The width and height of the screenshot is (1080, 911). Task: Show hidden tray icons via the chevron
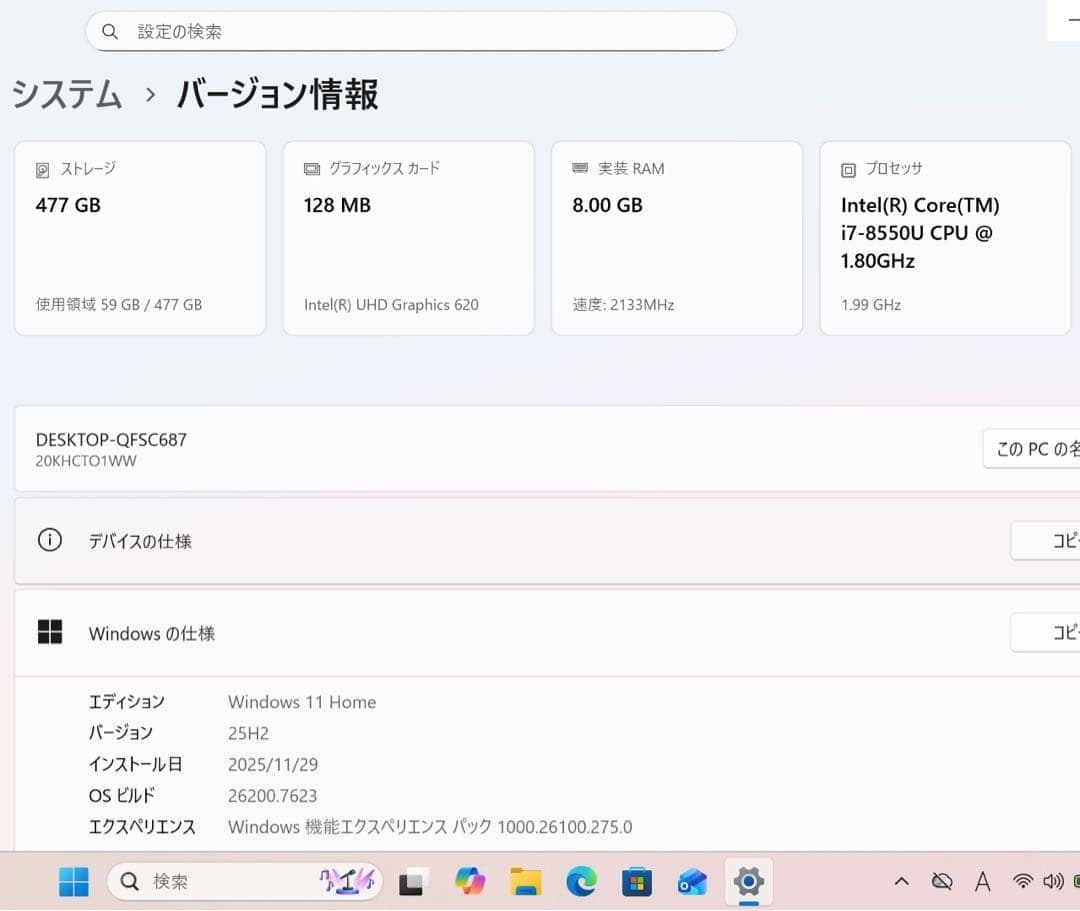[901, 881]
